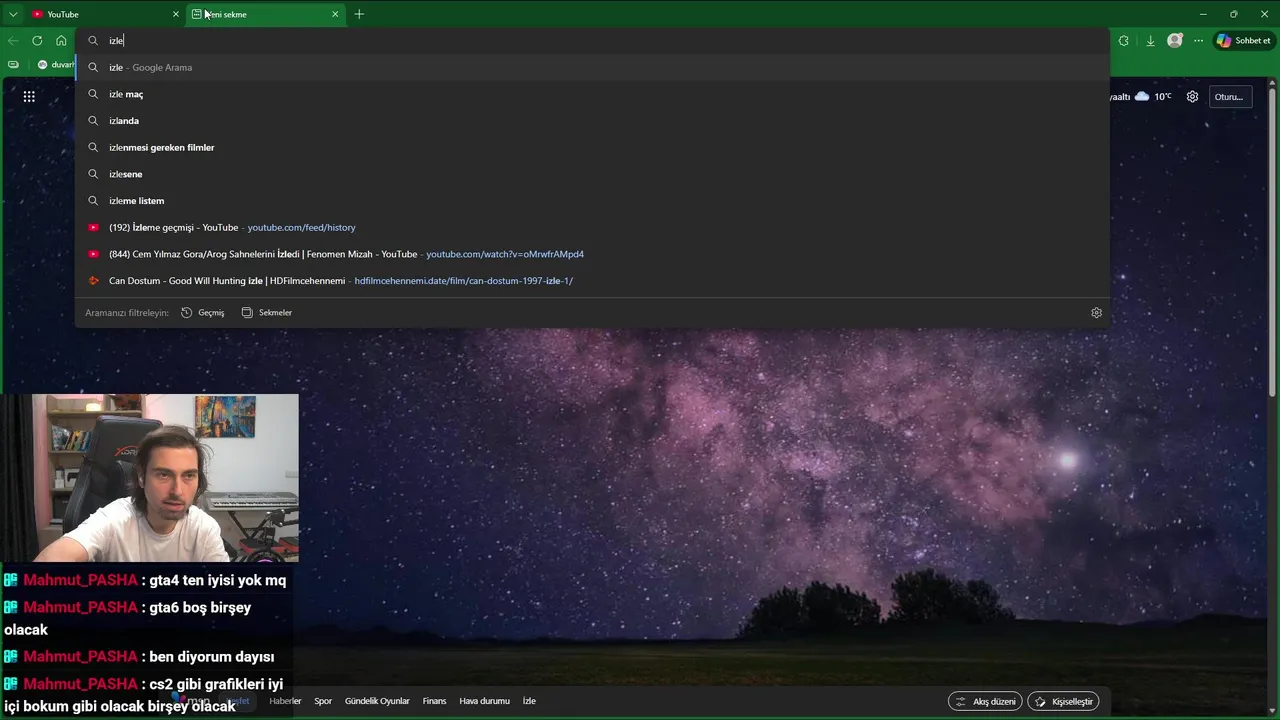Choose the 'izle maç' suggestion
Screen dimensions: 1280x720
(592, 94)
